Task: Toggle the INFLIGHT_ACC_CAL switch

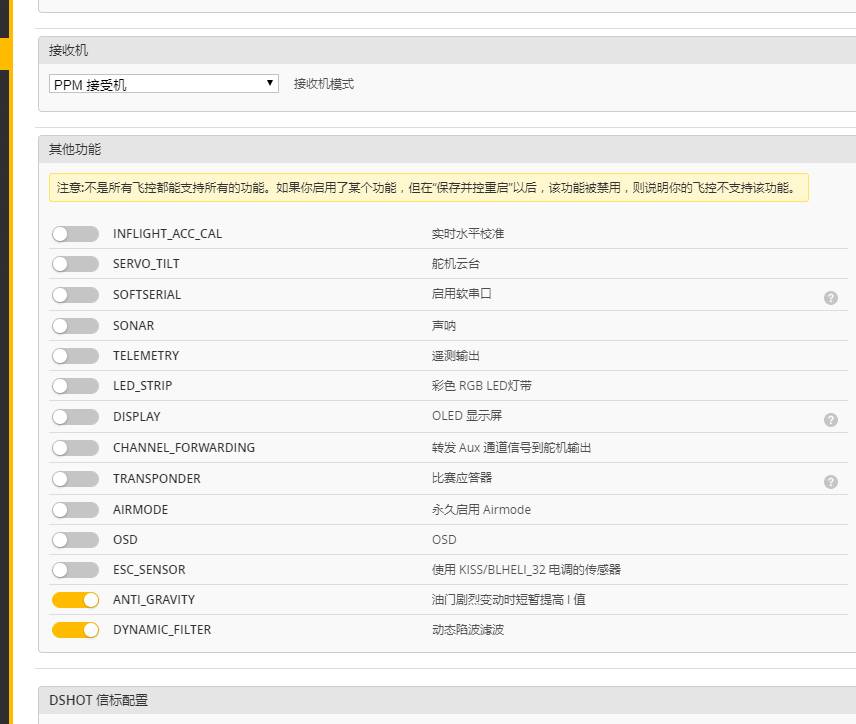Action: coord(75,234)
